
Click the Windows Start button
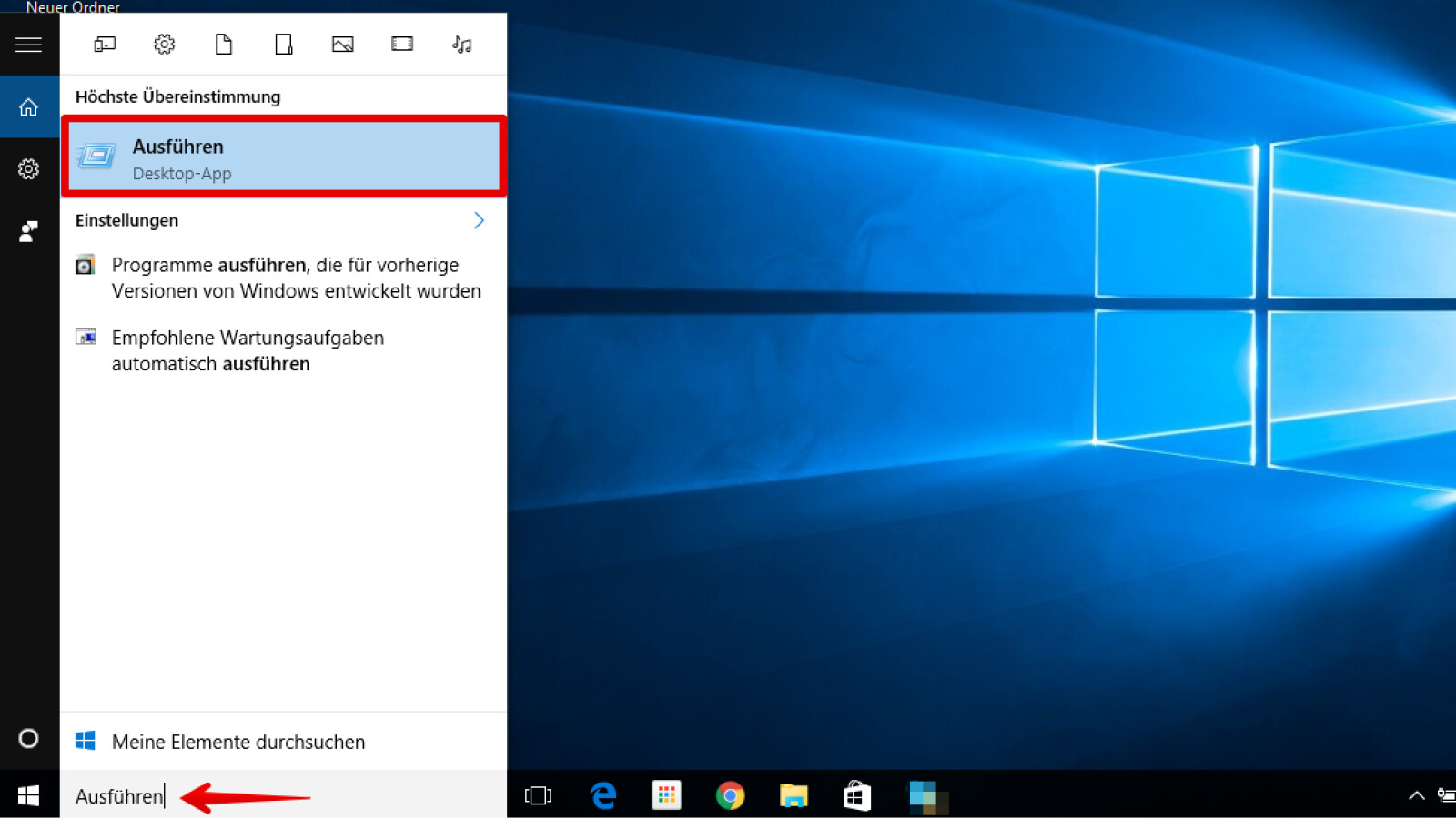pyautogui.click(x=29, y=796)
